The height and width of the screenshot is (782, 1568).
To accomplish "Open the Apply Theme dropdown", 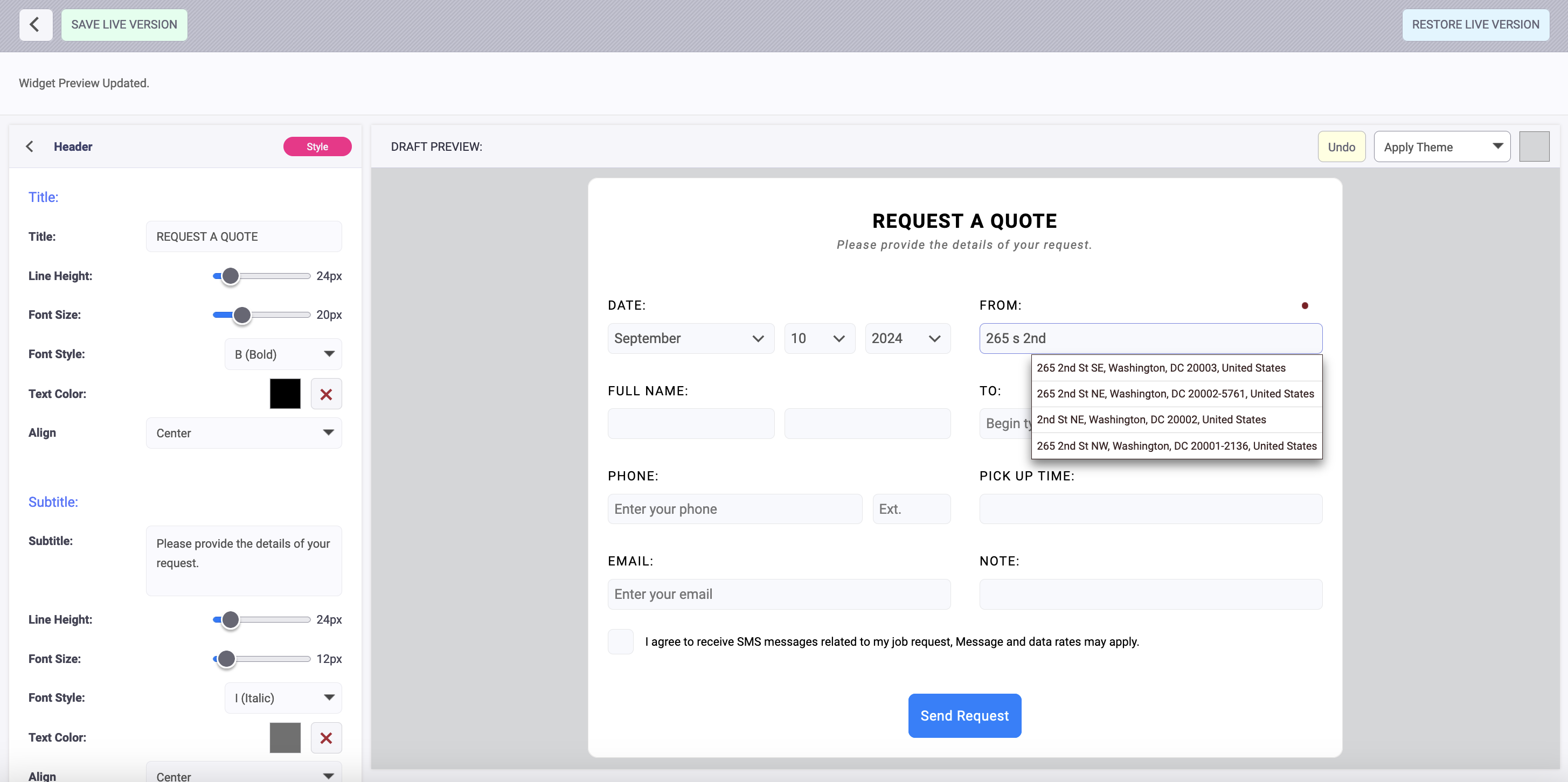I will click(x=1441, y=146).
